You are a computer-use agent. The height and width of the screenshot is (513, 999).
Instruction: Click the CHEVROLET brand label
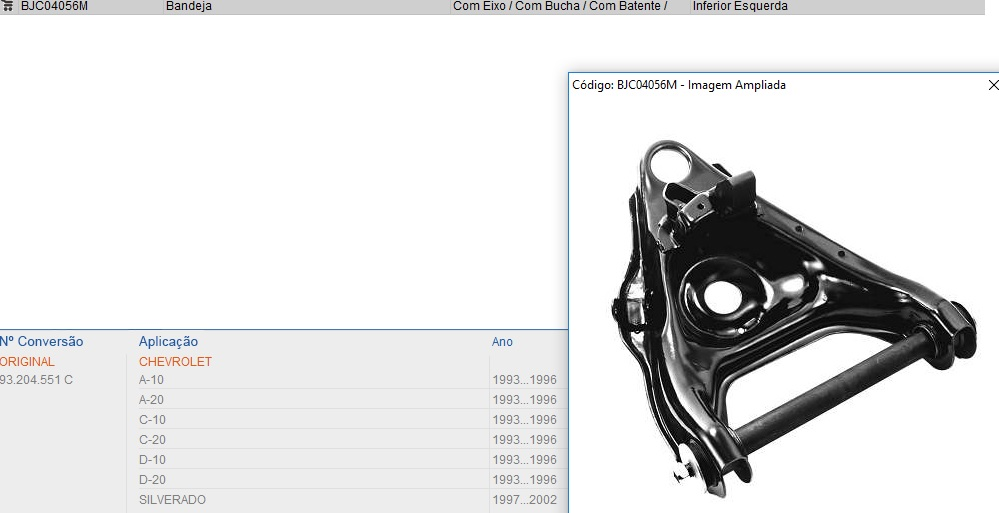click(175, 362)
